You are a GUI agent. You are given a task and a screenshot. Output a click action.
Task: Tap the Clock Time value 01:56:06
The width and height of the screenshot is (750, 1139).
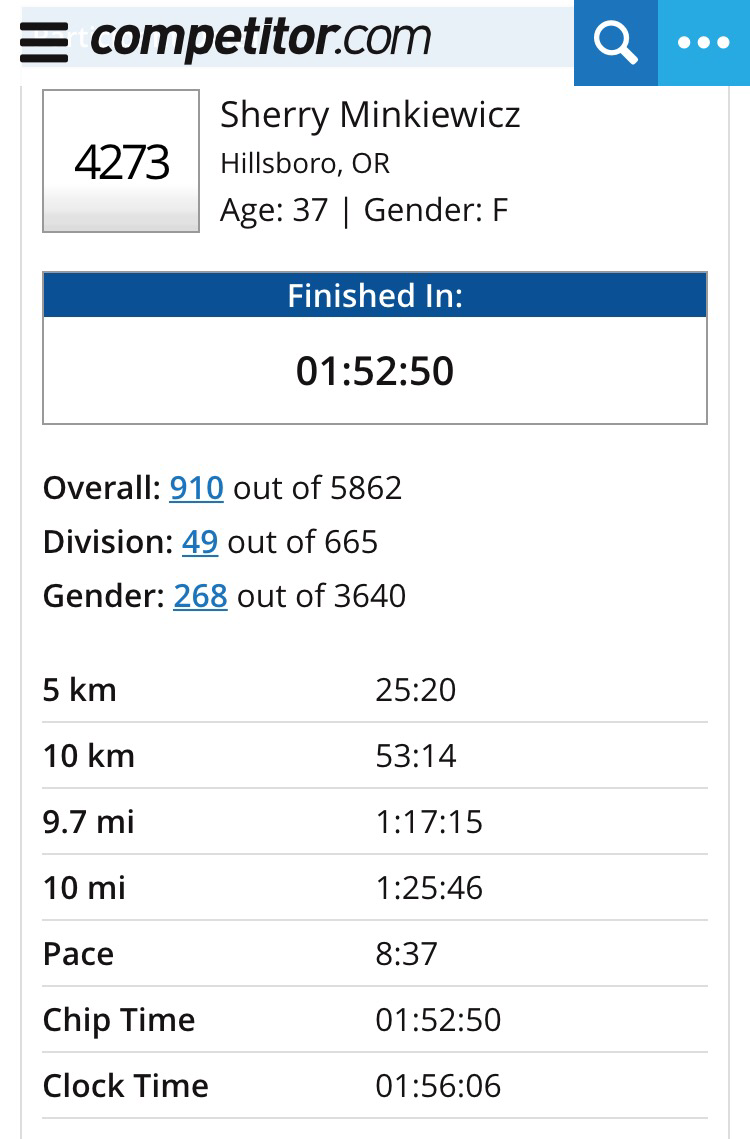pyautogui.click(x=438, y=1086)
